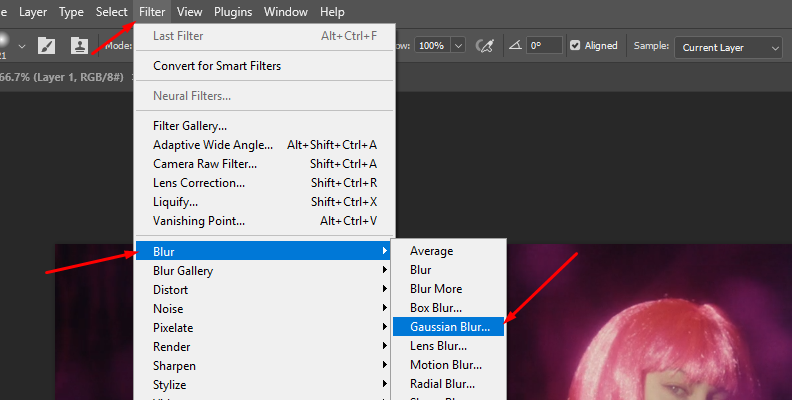Expand the Pixelate submenu
This screenshot has height=400, width=792.
tap(264, 328)
